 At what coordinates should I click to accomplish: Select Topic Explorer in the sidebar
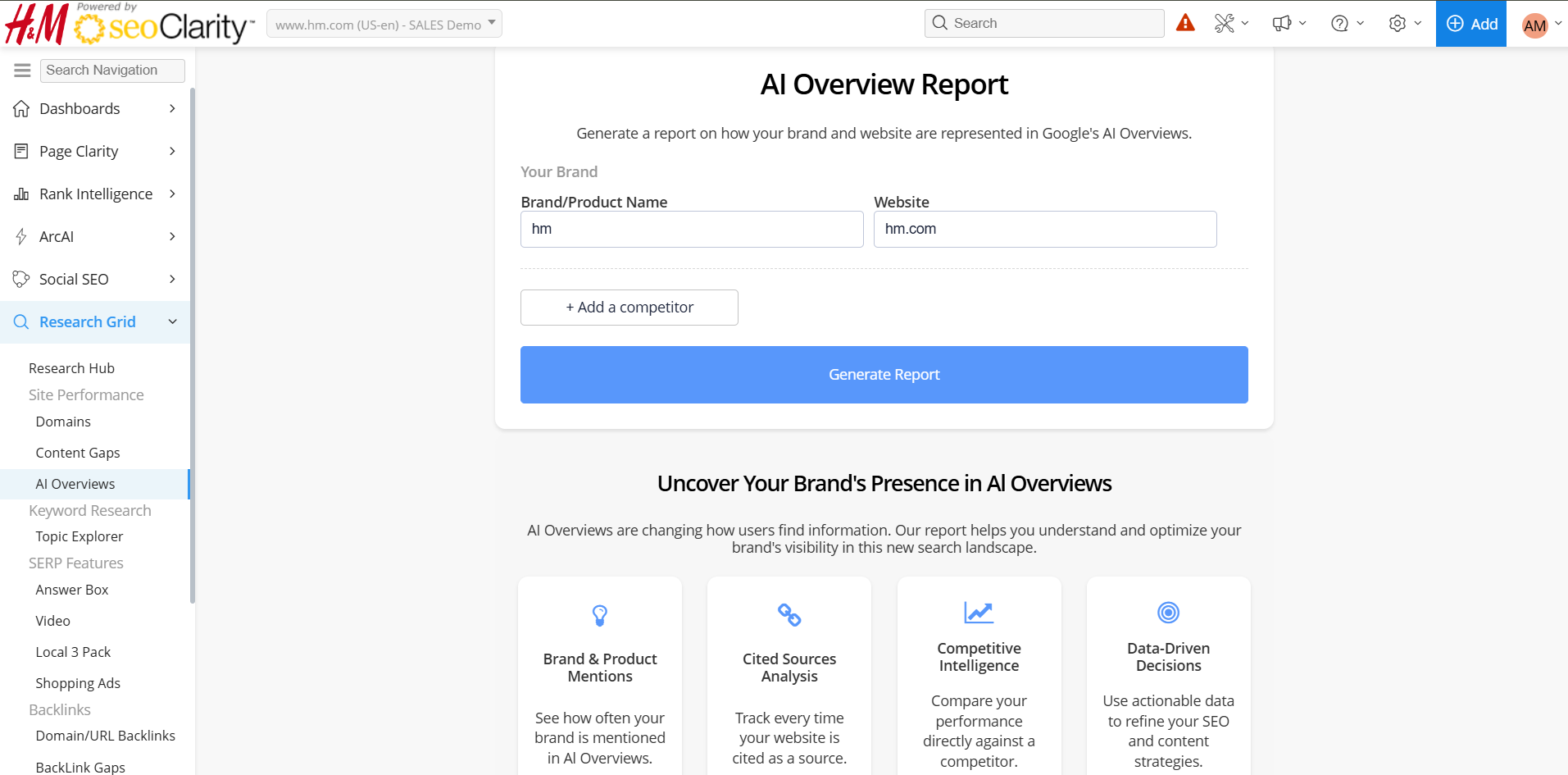[x=80, y=536]
